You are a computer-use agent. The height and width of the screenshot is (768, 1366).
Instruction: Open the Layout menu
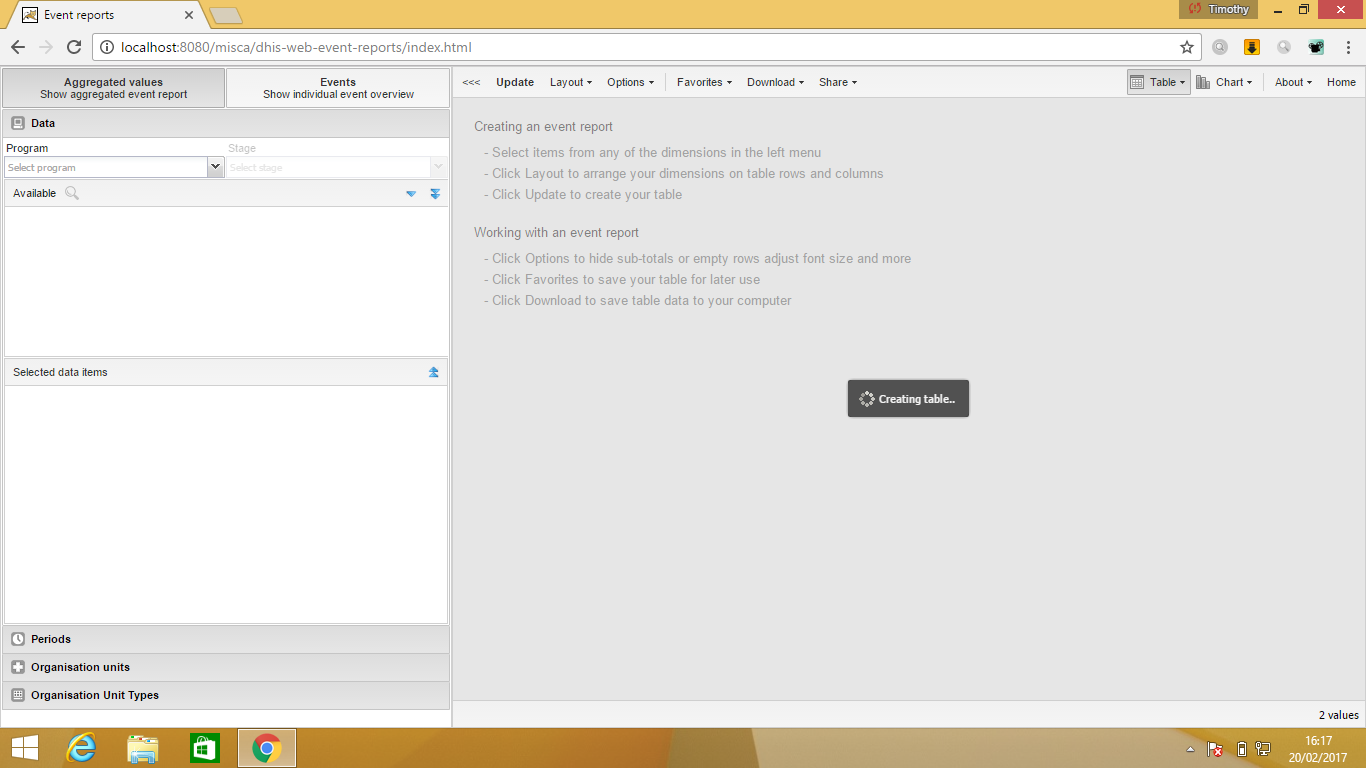pos(570,82)
